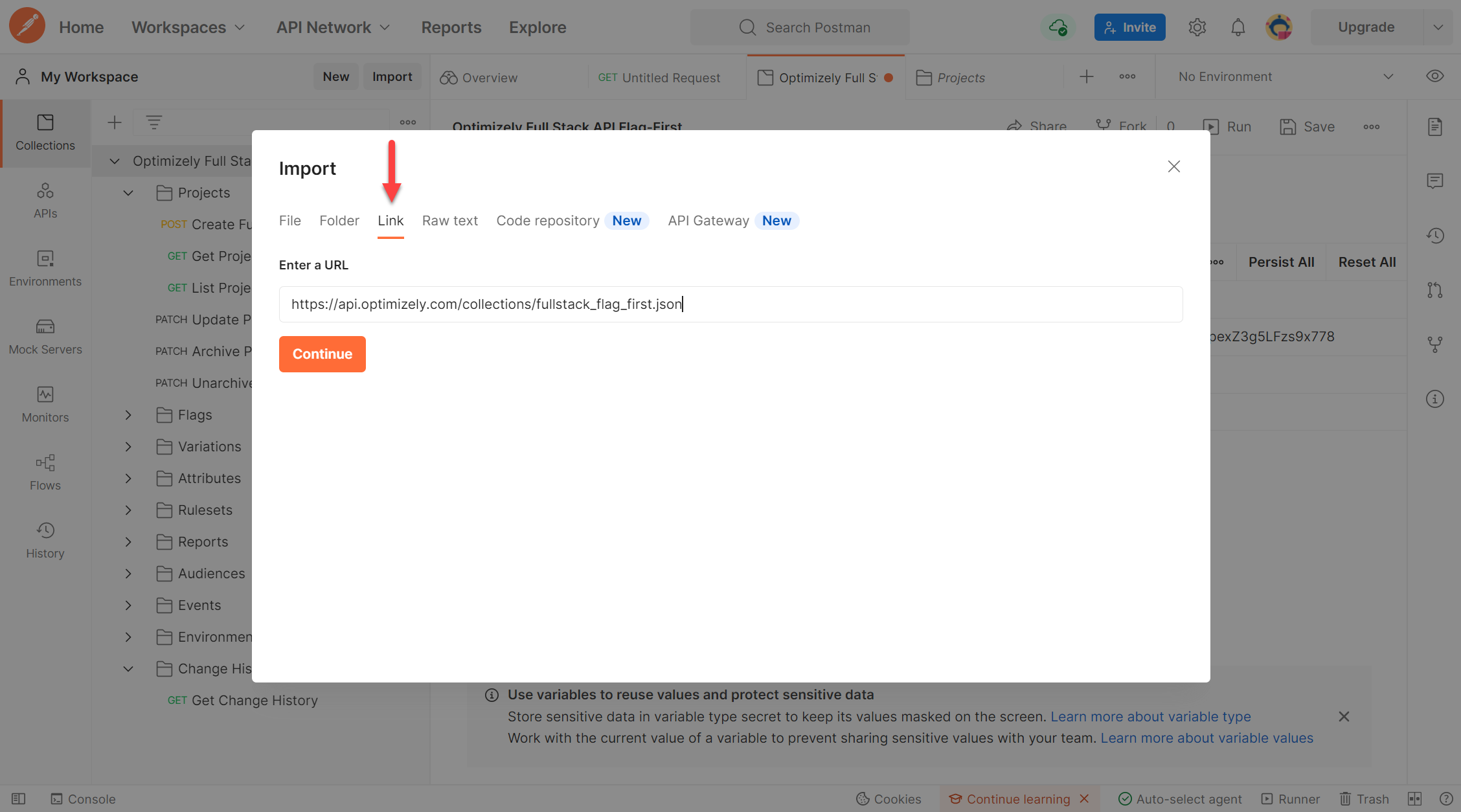The image size is (1461, 812).
Task: Collapse the Change History folder
Action: [x=128, y=668]
